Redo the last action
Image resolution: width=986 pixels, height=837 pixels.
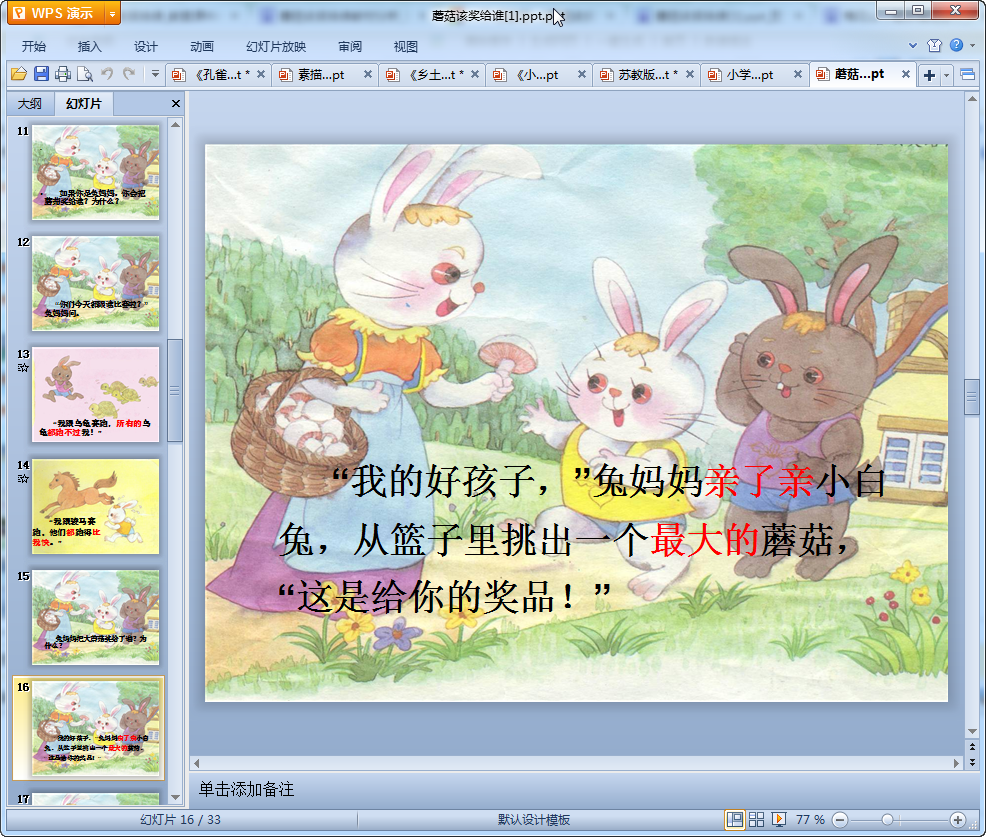click(130, 74)
